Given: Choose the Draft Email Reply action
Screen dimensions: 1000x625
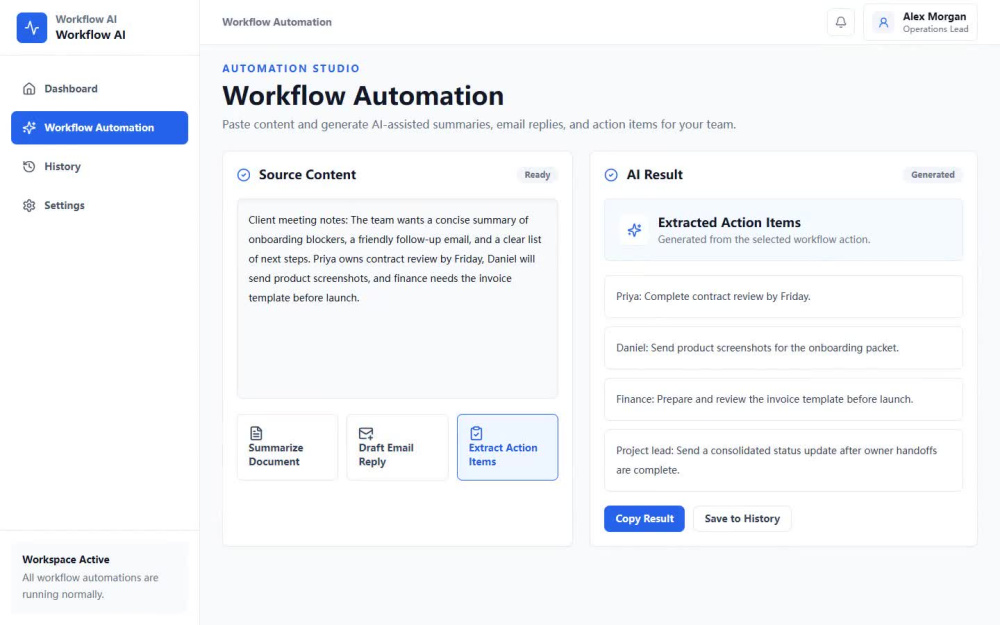Looking at the screenshot, I should click(x=397, y=447).
